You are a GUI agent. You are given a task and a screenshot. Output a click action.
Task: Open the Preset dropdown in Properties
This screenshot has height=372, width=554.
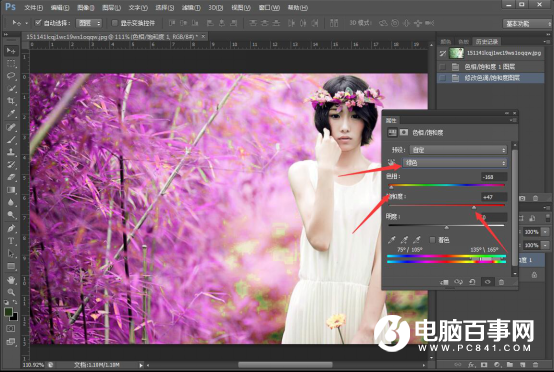click(x=459, y=150)
